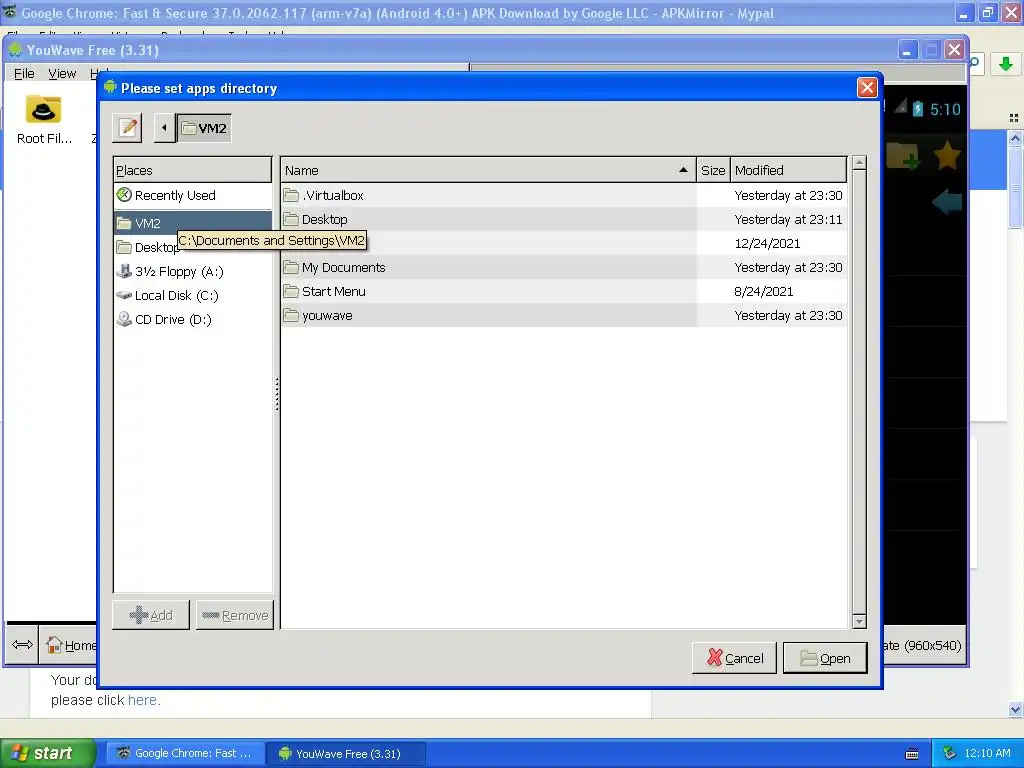Sort the file list by Size column

click(x=712, y=170)
